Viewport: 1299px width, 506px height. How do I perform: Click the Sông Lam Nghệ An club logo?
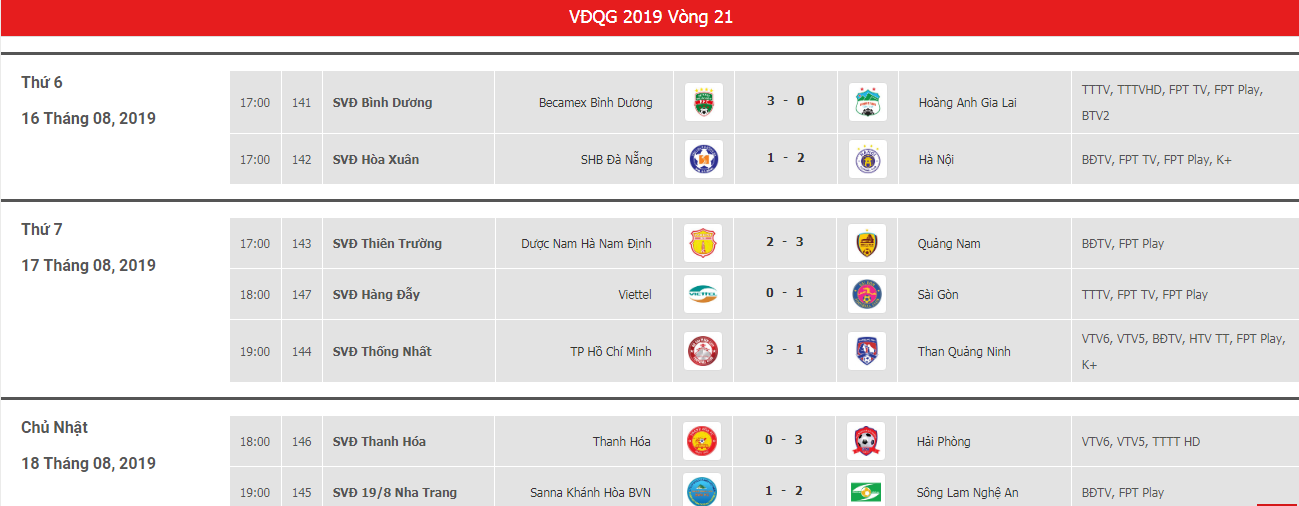[x=866, y=490]
